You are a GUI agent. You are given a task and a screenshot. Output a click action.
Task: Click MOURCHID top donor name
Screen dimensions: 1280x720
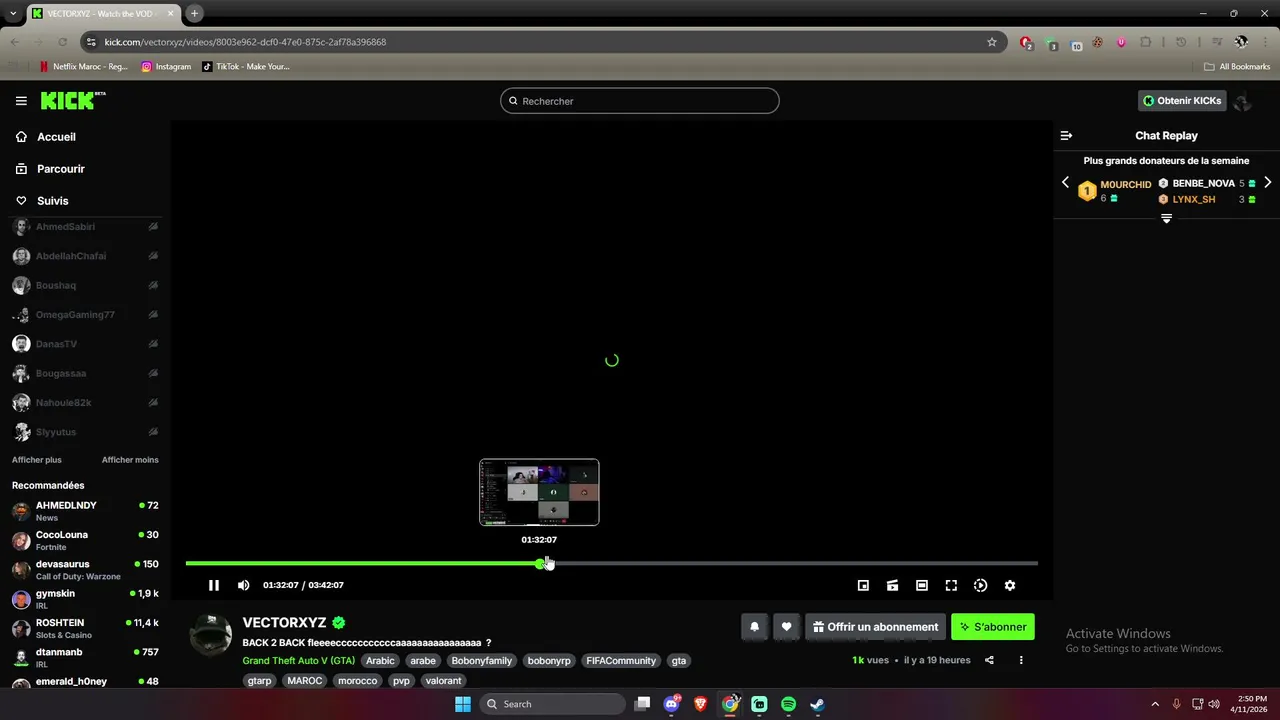pos(1126,185)
